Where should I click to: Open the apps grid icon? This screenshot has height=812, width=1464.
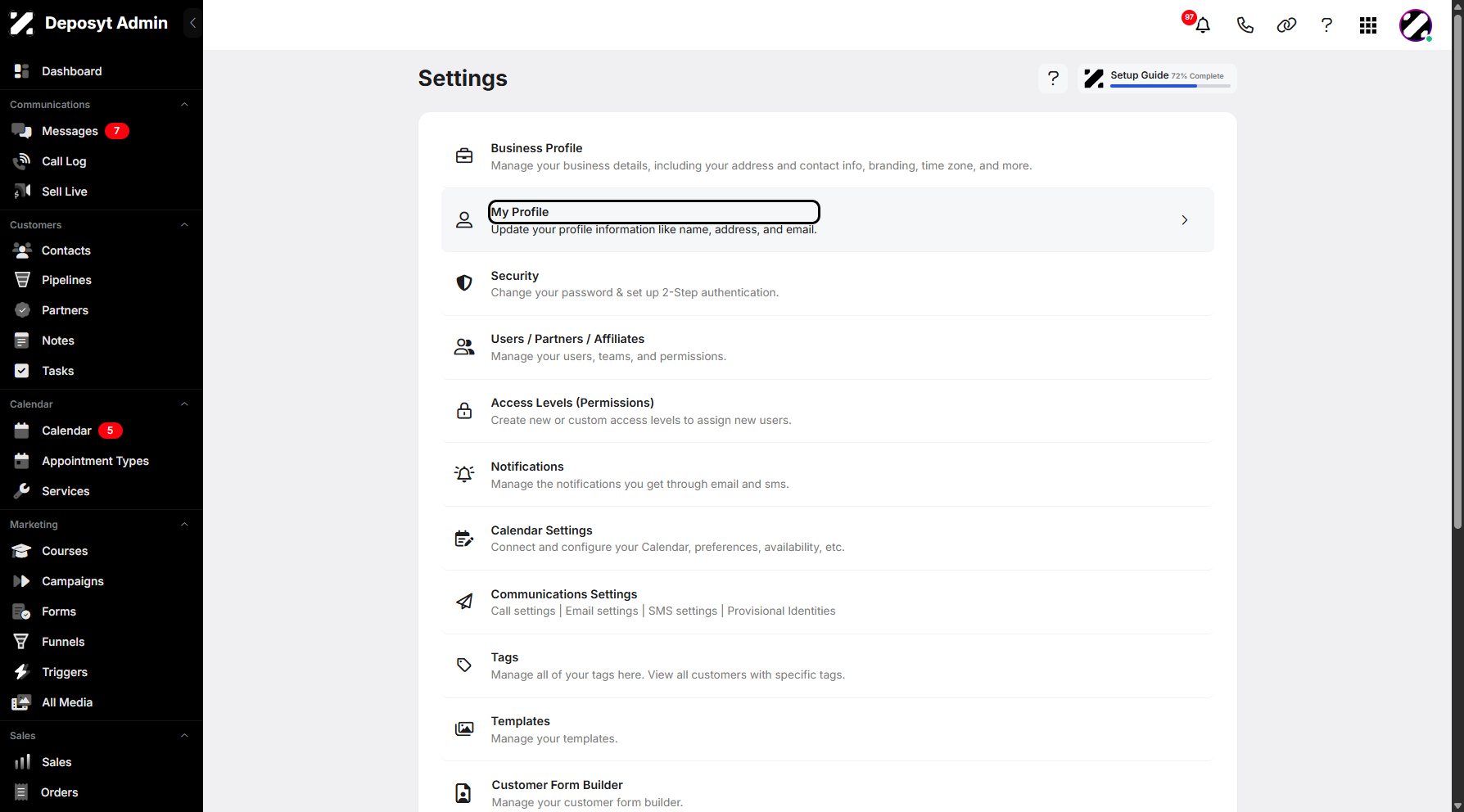1368,25
